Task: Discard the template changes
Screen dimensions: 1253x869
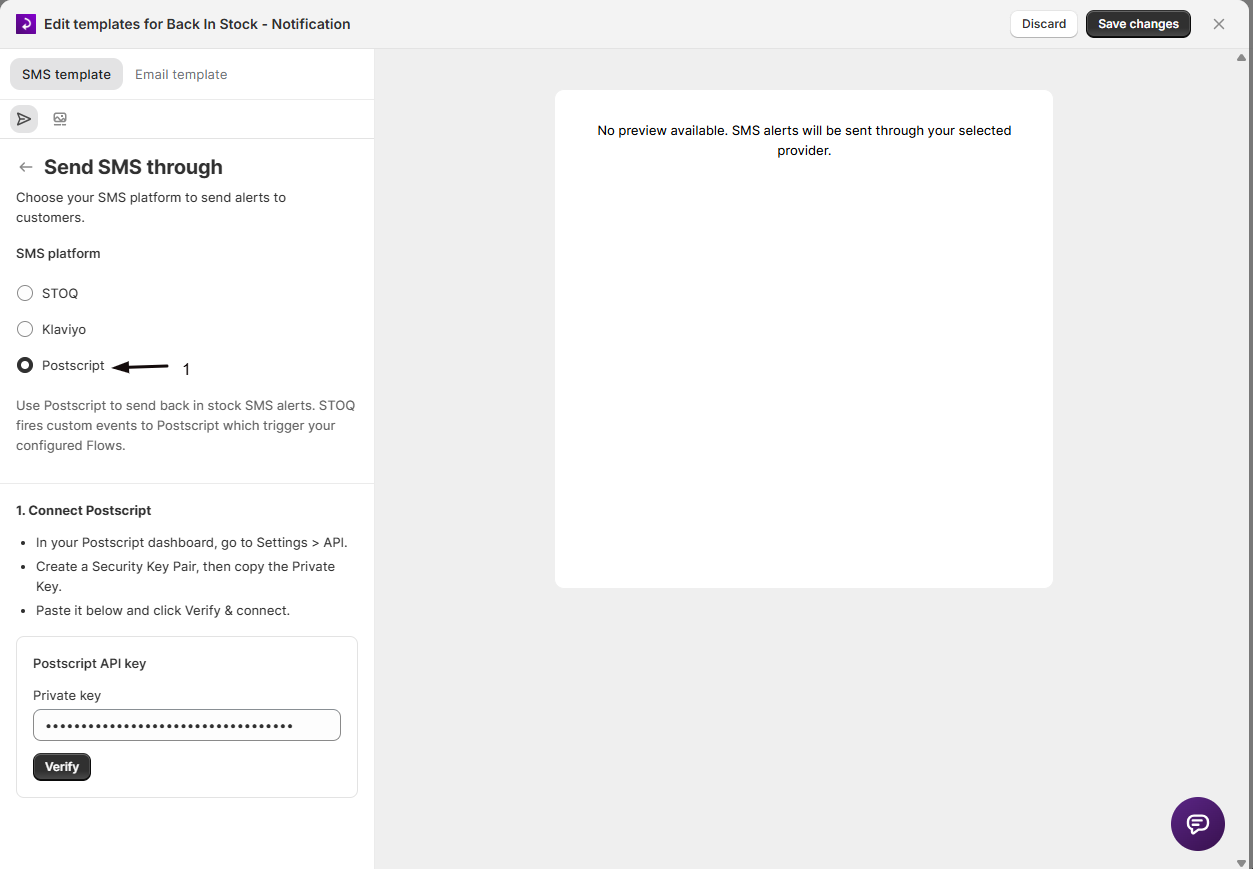Action: pyautogui.click(x=1044, y=24)
